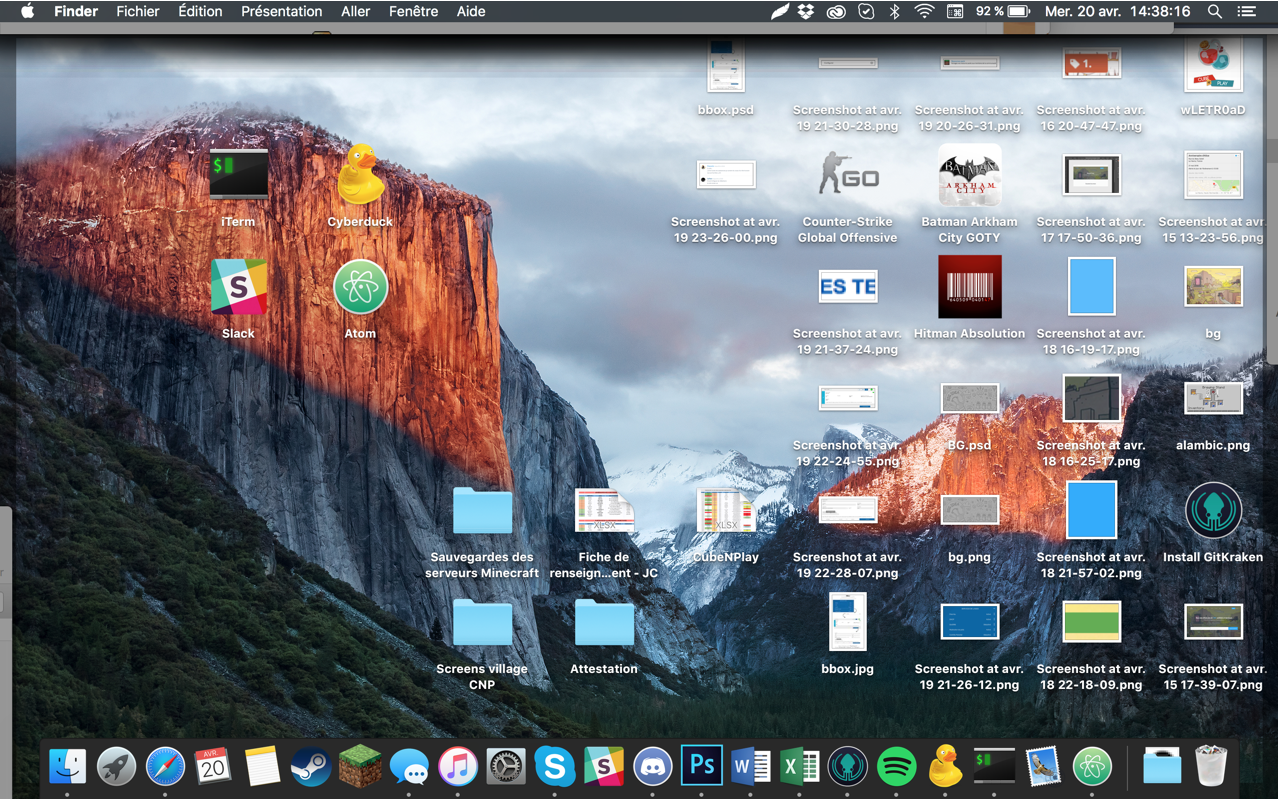Viewport: 1279px width, 799px height.
Task: Open the Fichier menu
Action: tap(137, 12)
